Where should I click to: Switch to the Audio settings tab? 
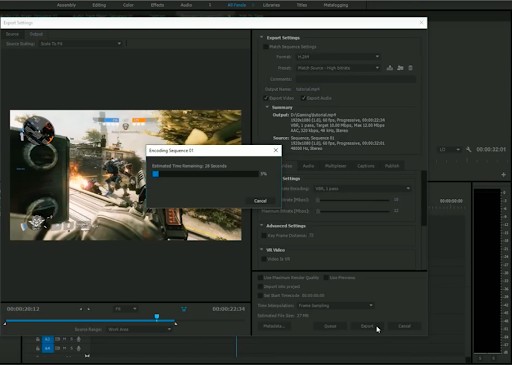tap(308, 166)
